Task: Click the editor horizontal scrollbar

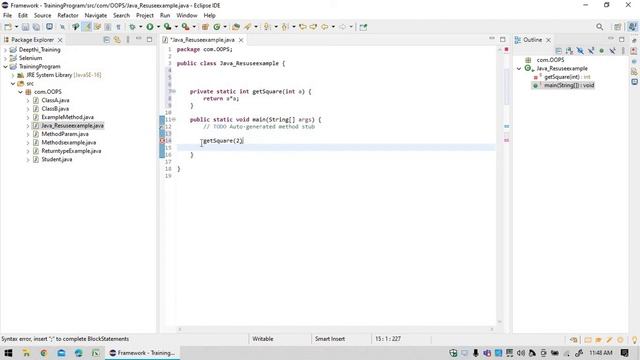Action: 335,329
